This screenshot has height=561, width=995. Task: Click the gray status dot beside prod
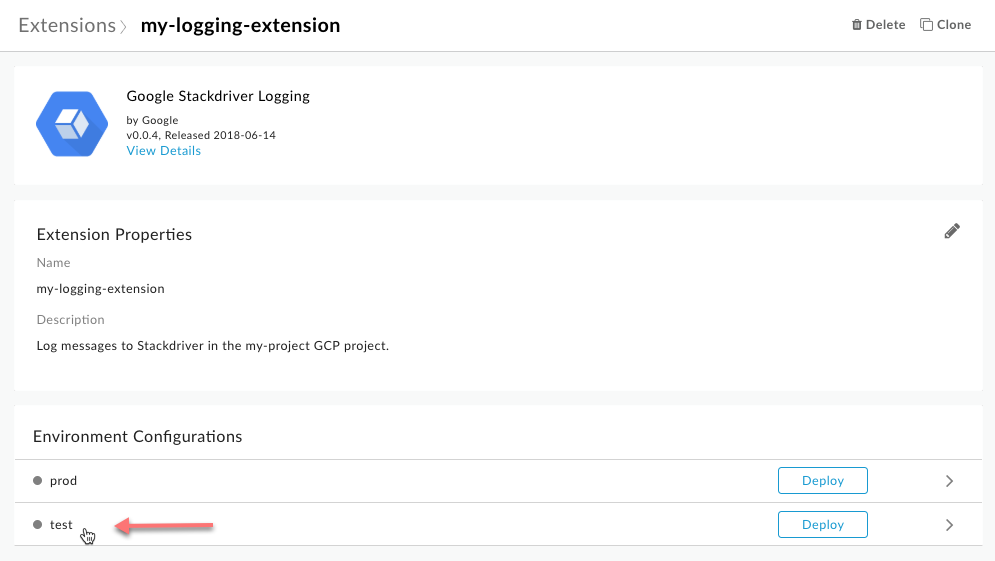38,481
